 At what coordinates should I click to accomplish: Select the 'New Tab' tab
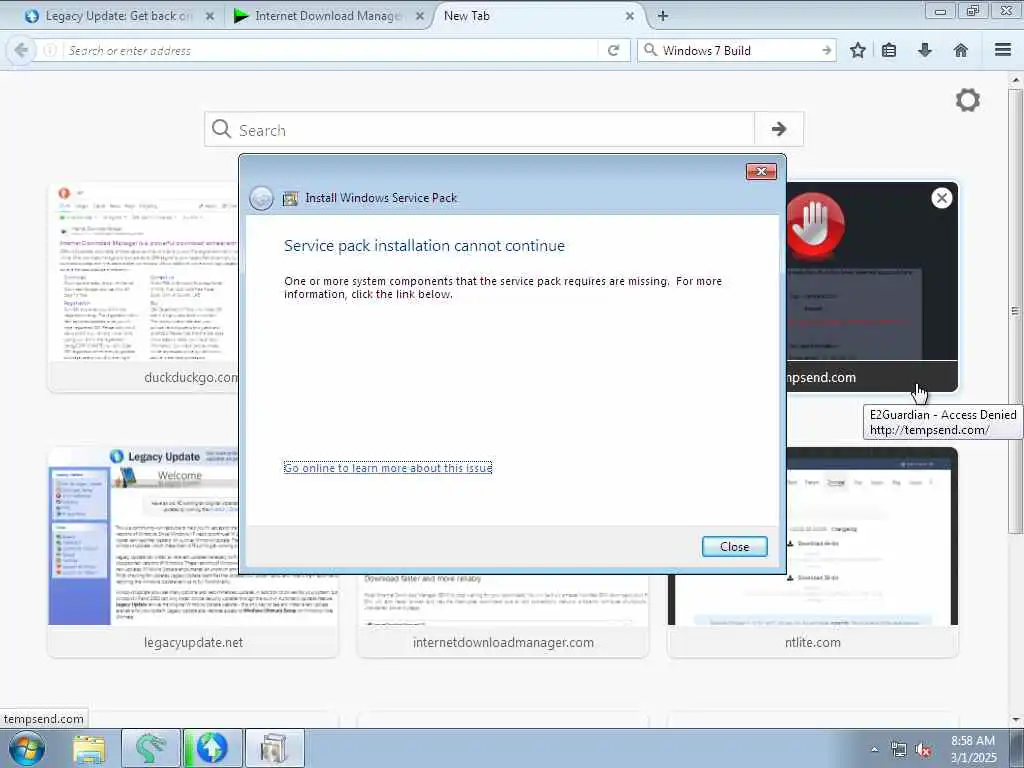click(539, 16)
